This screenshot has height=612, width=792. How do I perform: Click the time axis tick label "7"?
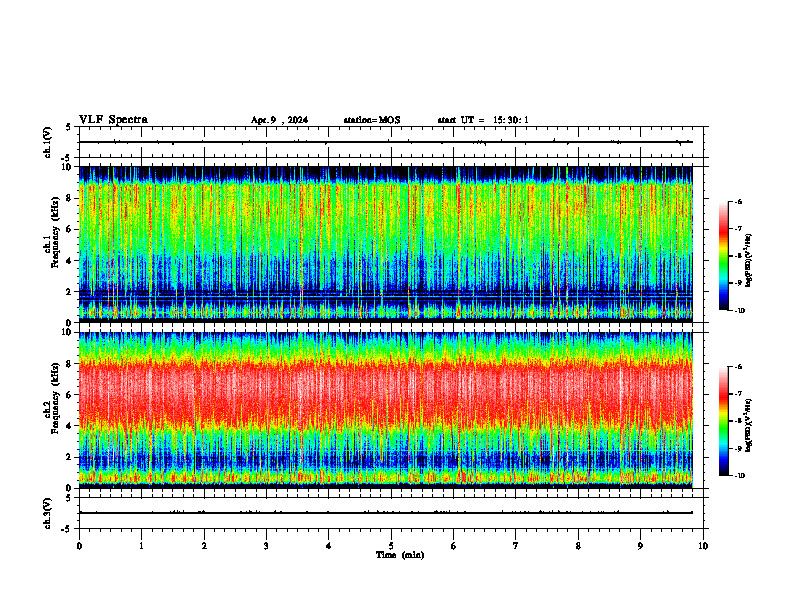[516, 546]
